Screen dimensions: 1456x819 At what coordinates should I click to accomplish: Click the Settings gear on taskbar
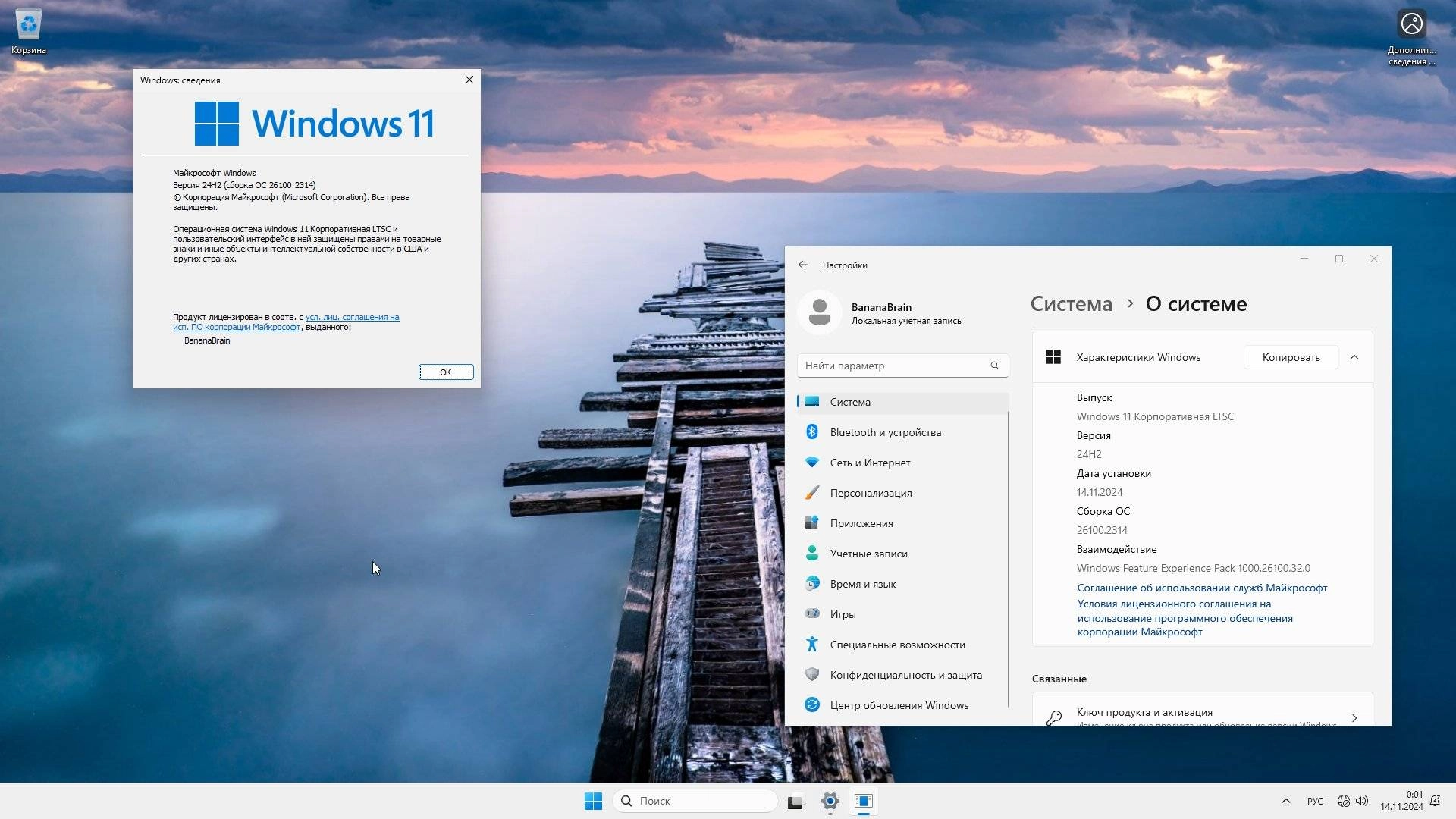(830, 801)
